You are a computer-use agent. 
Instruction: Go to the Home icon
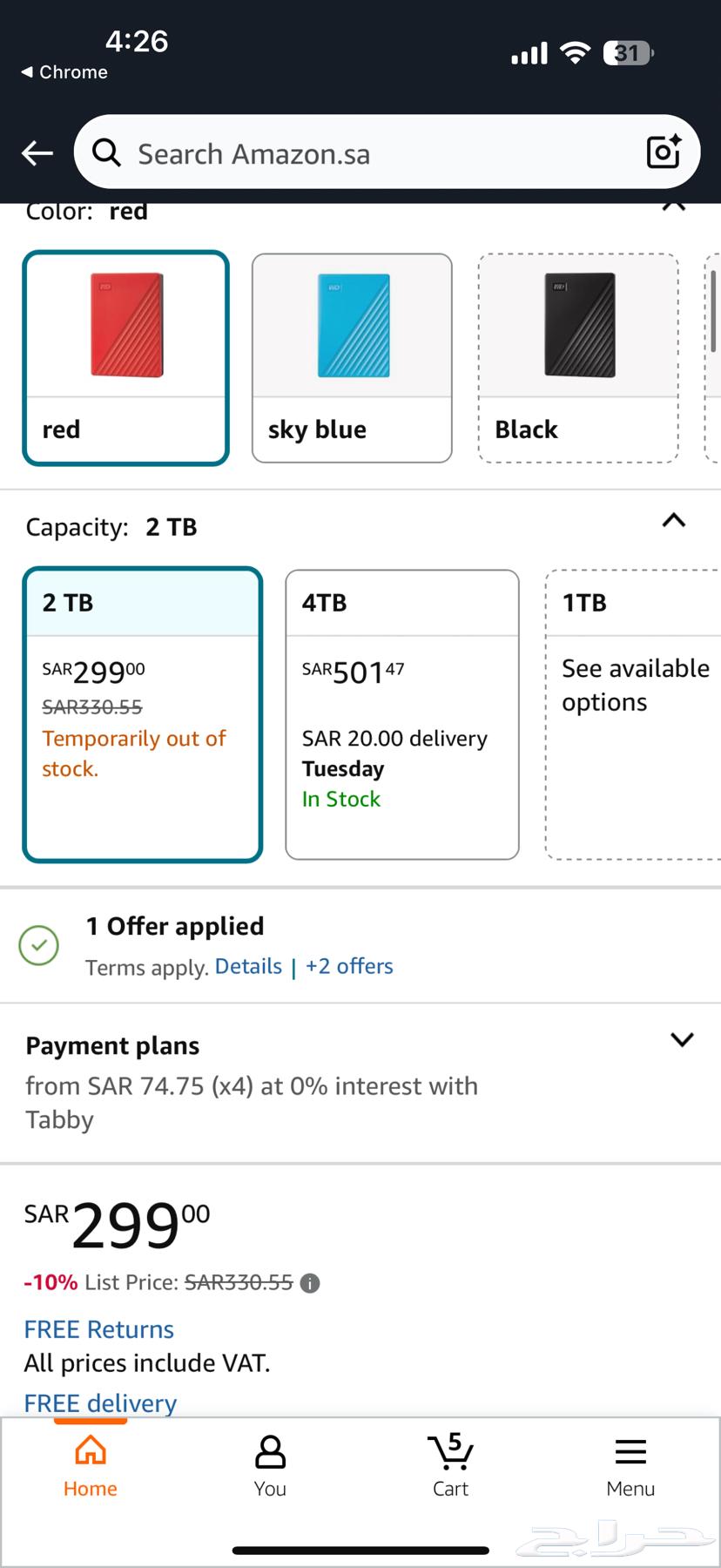91,1466
